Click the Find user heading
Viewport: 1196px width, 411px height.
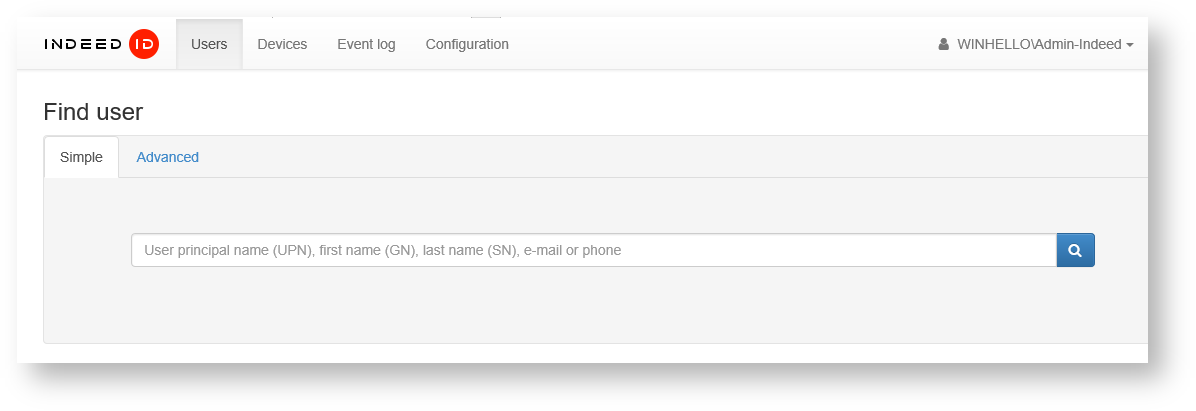point(93,111)
